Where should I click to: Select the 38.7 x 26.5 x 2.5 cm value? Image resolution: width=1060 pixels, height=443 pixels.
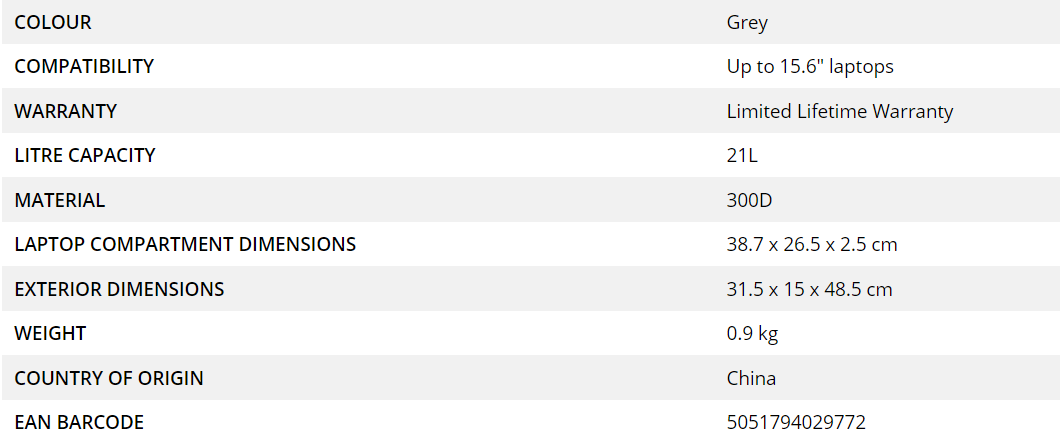(x=812, y=244)
